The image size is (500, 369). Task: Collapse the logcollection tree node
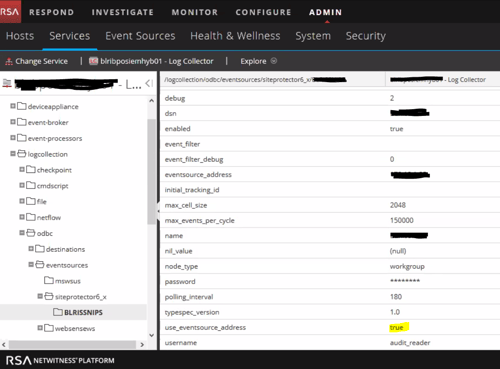coord(13,154)
